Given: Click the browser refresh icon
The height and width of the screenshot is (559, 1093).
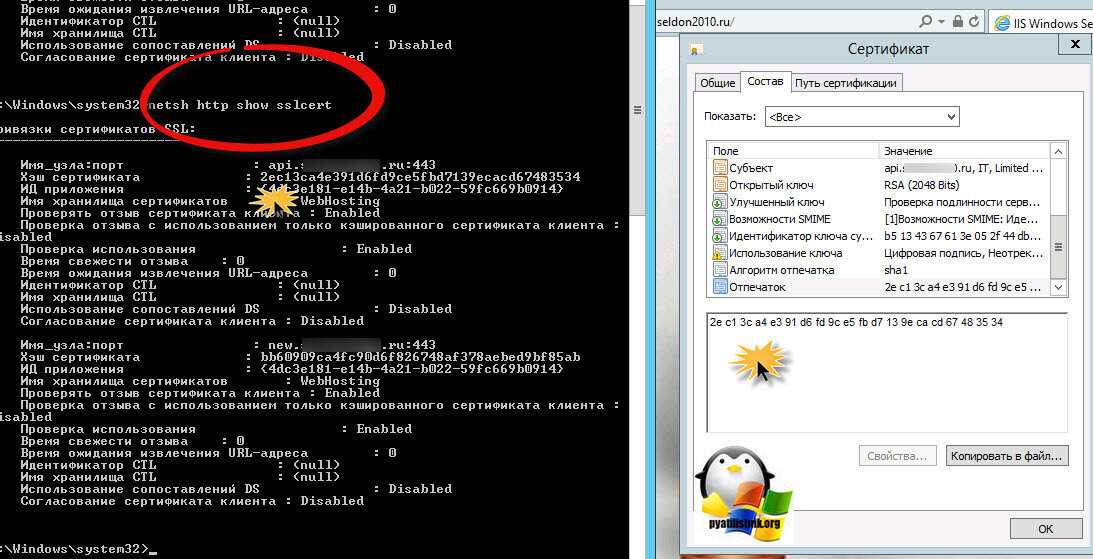Looking at the screenshot, I should pos(973,21).
